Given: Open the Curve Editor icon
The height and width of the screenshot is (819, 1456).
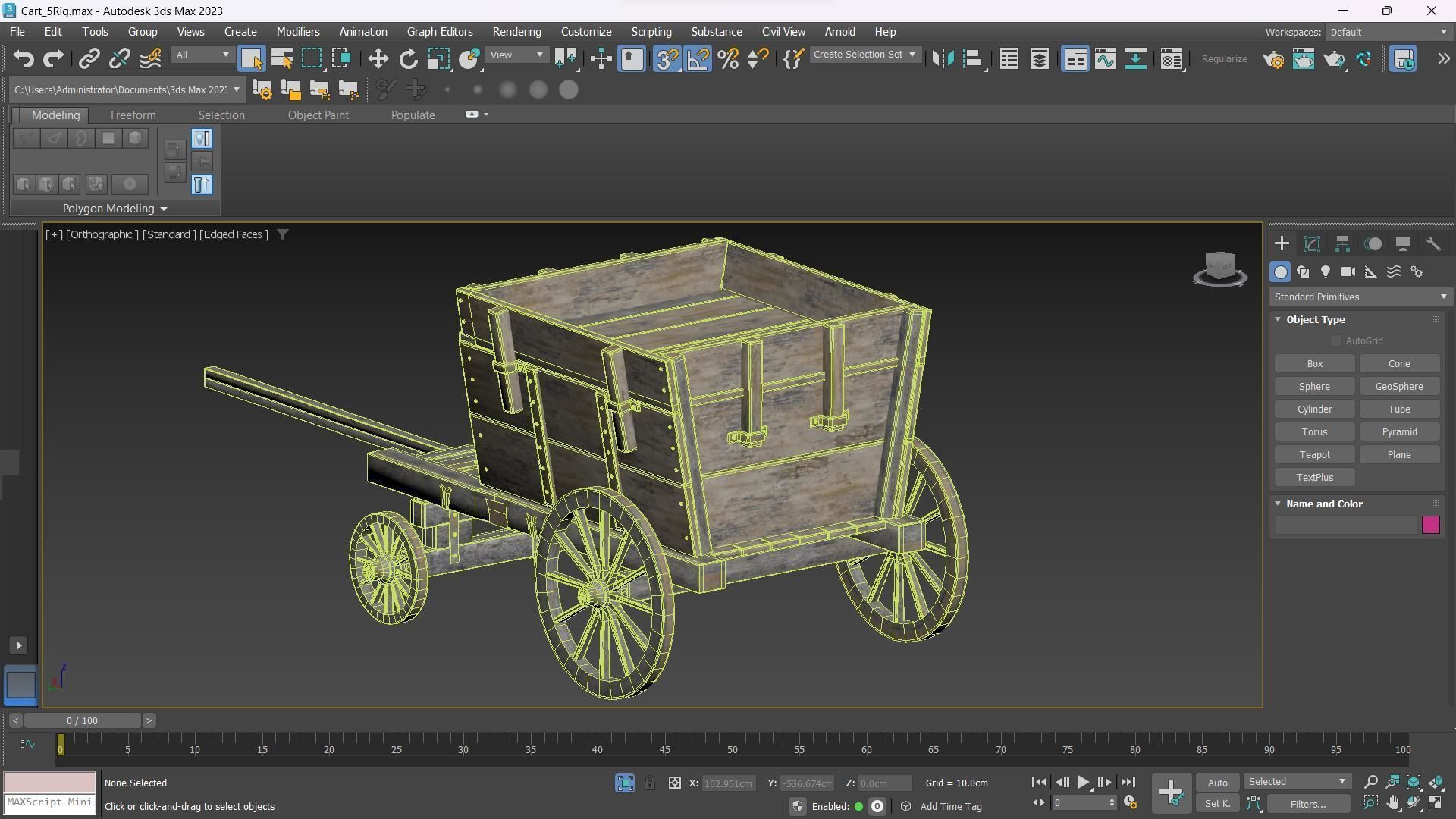Looking at the screenshot, I should tap(1105, 59).
